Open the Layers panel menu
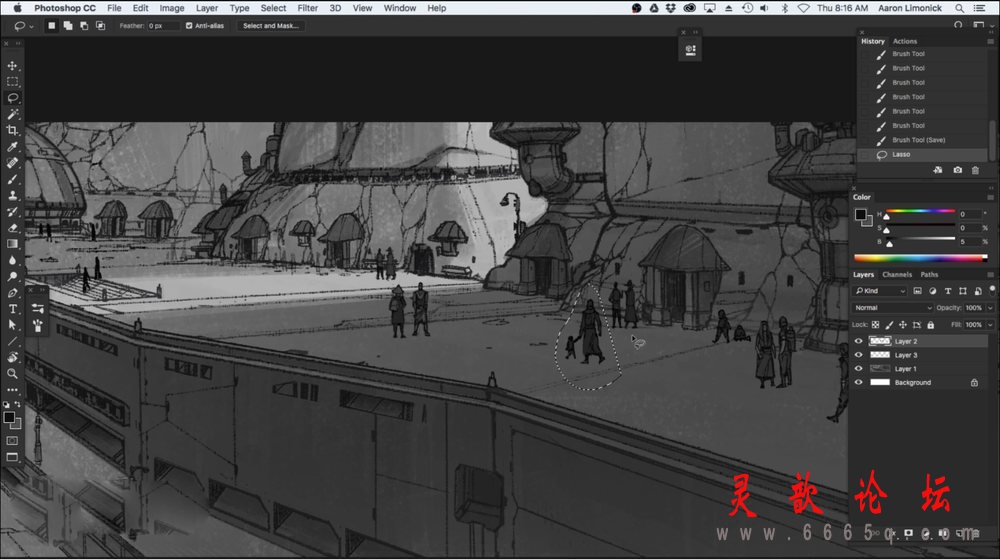Screen dimensions: 1000x559 [x=990, y=275]
